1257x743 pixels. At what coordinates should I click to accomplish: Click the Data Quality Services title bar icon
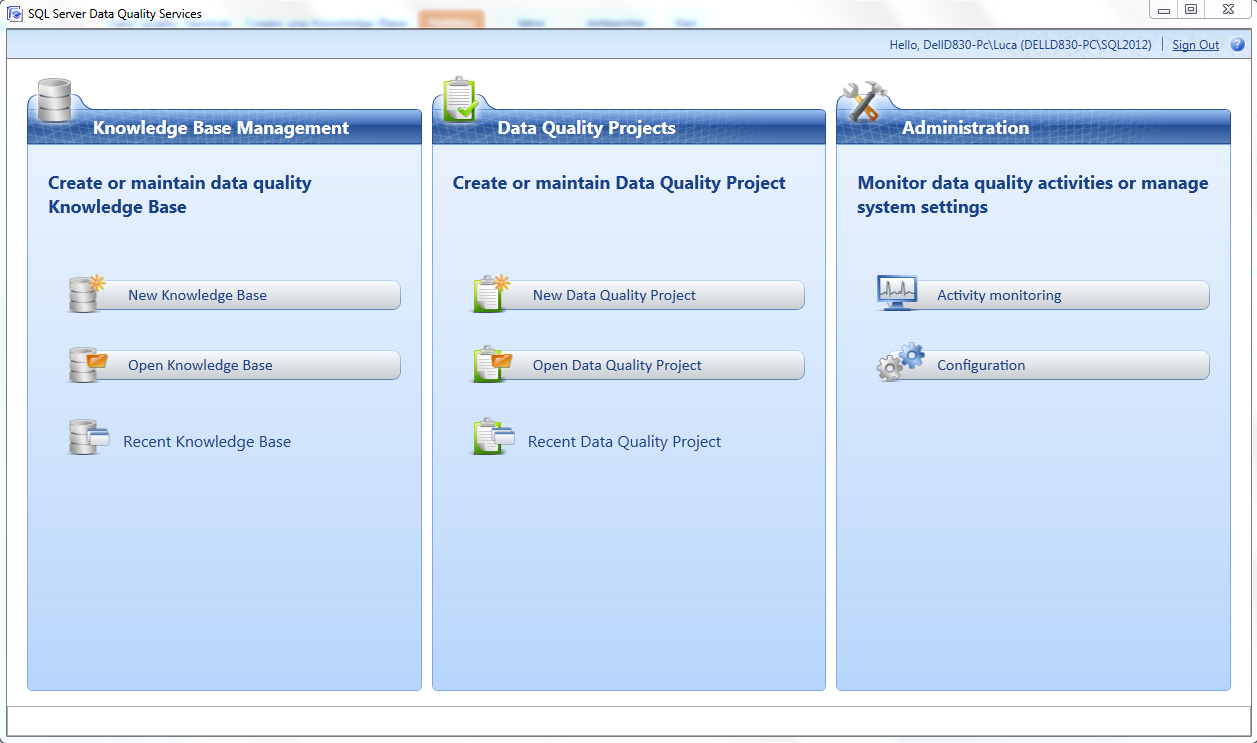(14, 13)
